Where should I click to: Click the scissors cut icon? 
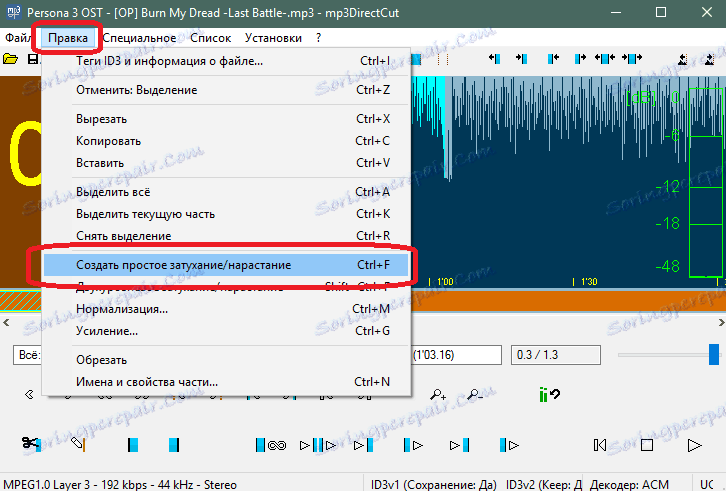pos(31,444)
